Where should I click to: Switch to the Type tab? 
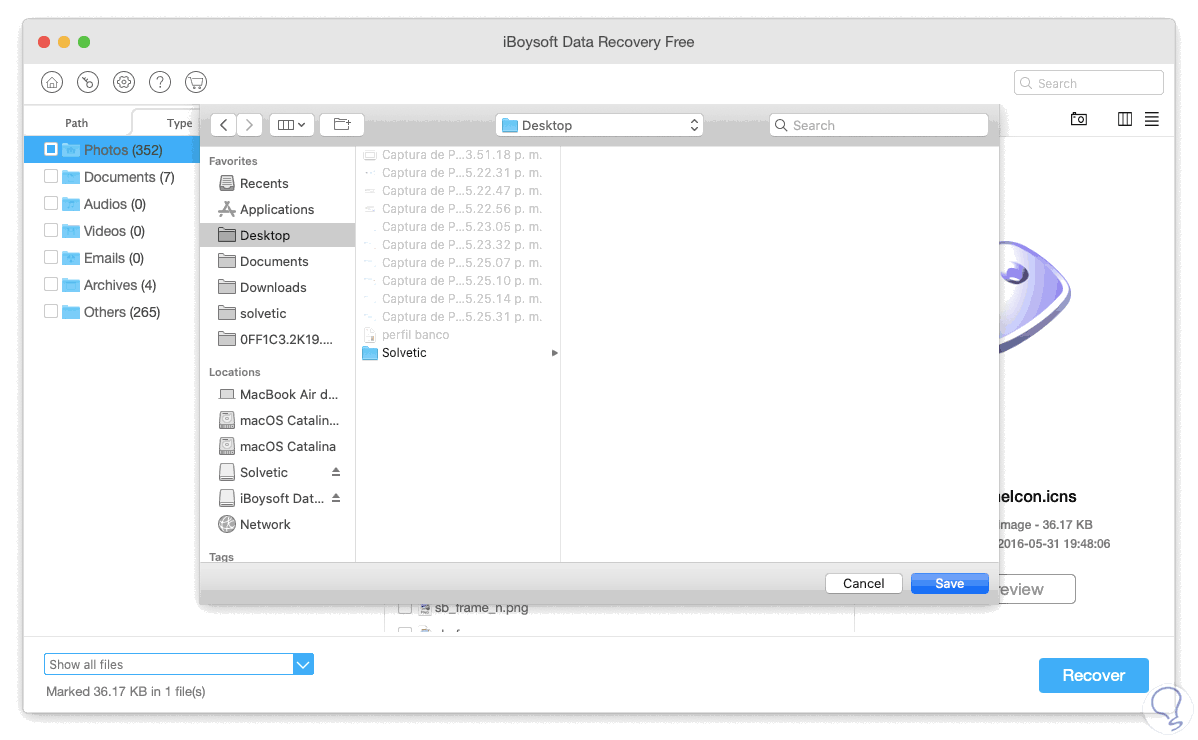[179, 123]
